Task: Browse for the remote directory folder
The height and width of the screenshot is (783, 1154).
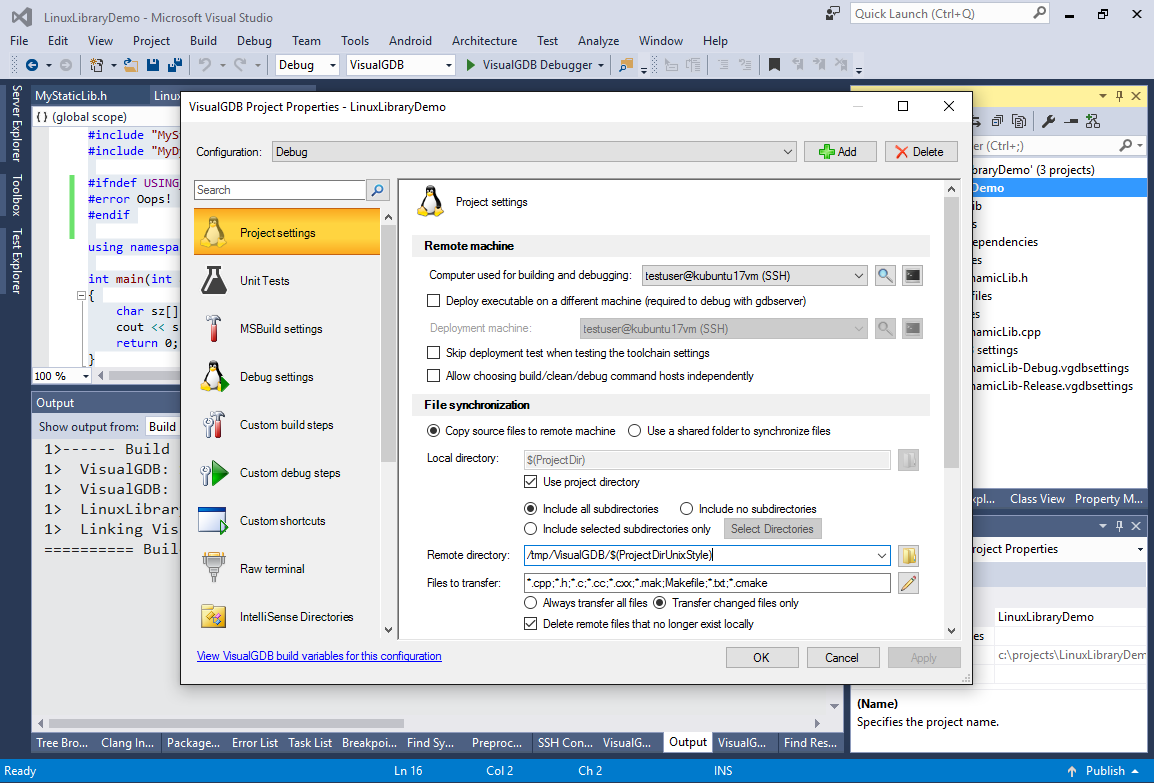Action: point(908,556)
